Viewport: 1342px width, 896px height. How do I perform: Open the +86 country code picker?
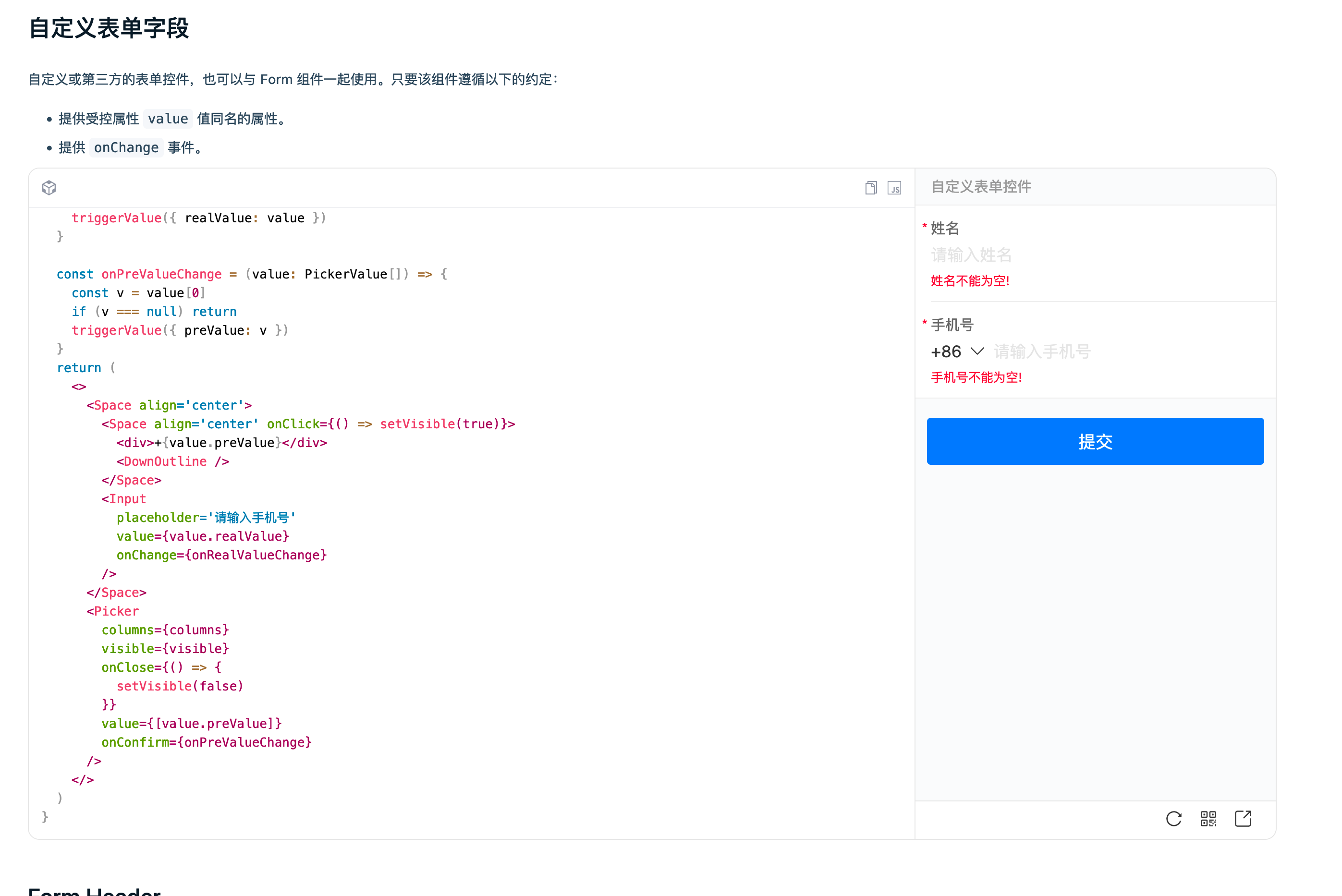[947, 351]
